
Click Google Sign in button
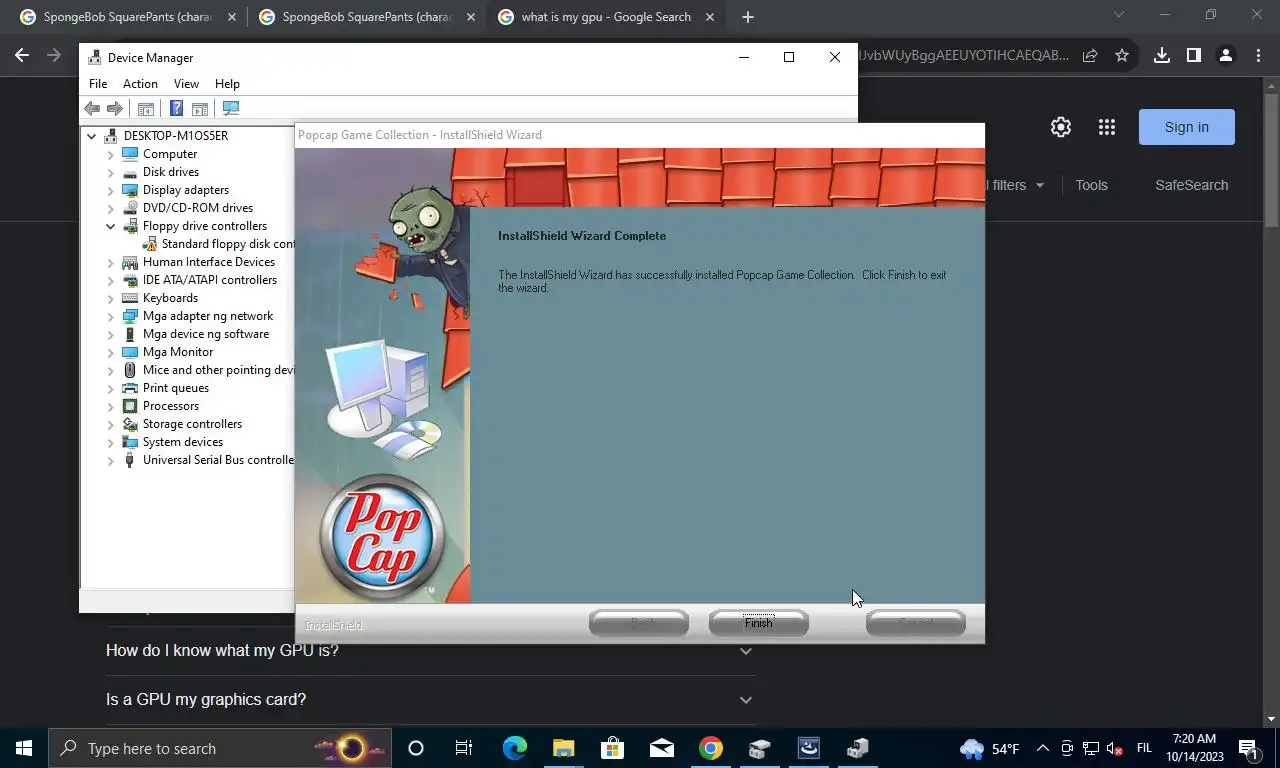[x=1187, y=127]
